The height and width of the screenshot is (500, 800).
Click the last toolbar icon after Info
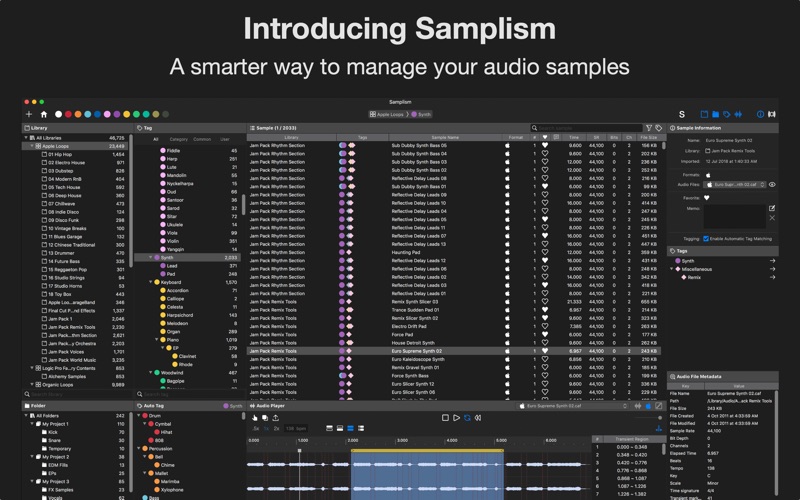coord(772,114)
